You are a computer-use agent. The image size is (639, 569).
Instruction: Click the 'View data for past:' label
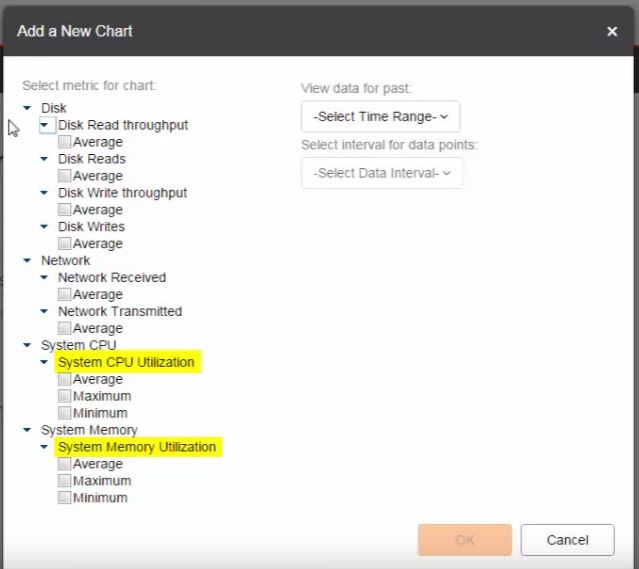coord(356,88)
